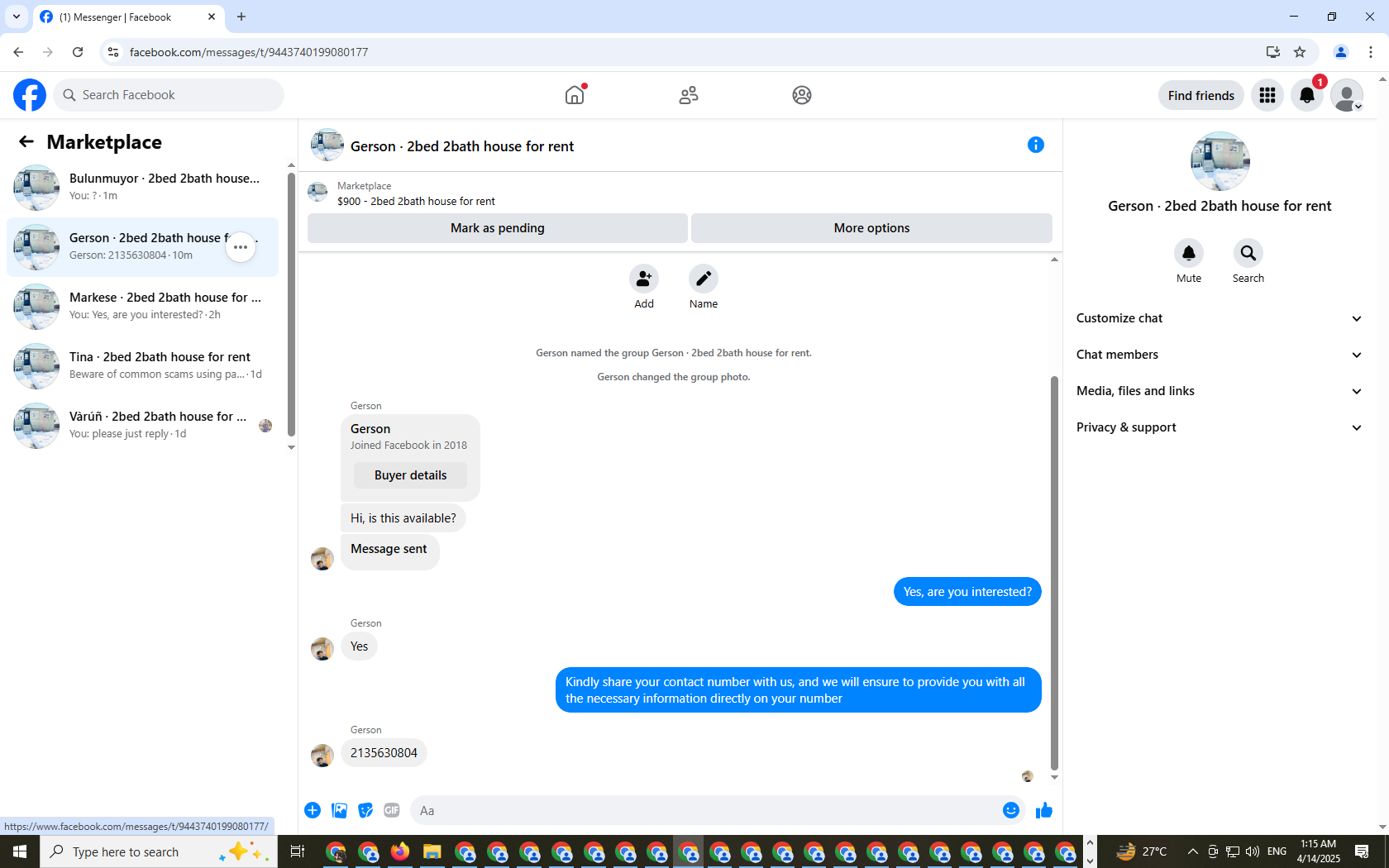The height and width of the screenshot is (868, 1389).
Task: Open the Facebook menu grid icon
Action: coord(1267,95)
